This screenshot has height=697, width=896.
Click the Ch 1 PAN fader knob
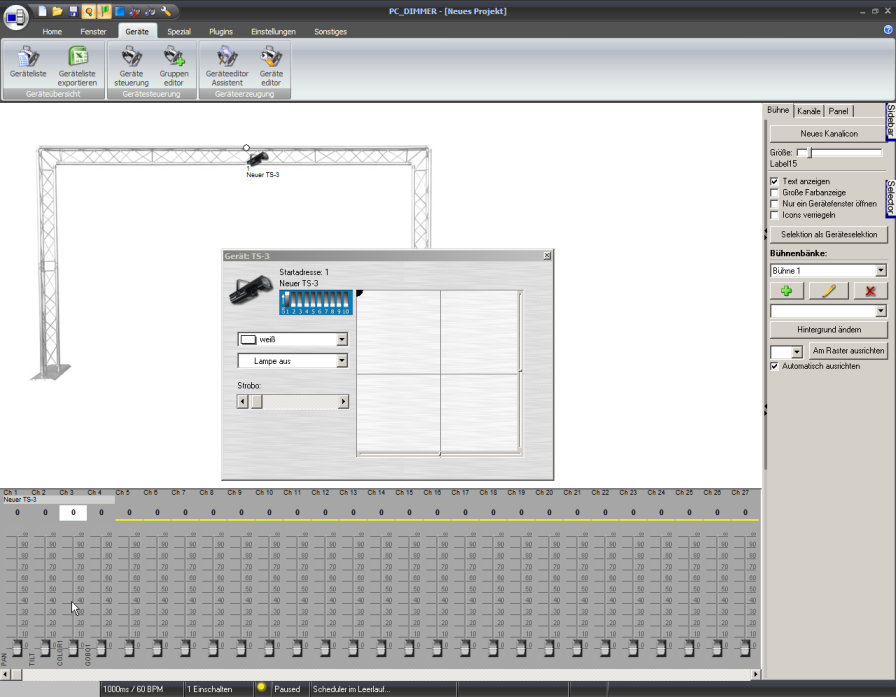click(17, 647)
